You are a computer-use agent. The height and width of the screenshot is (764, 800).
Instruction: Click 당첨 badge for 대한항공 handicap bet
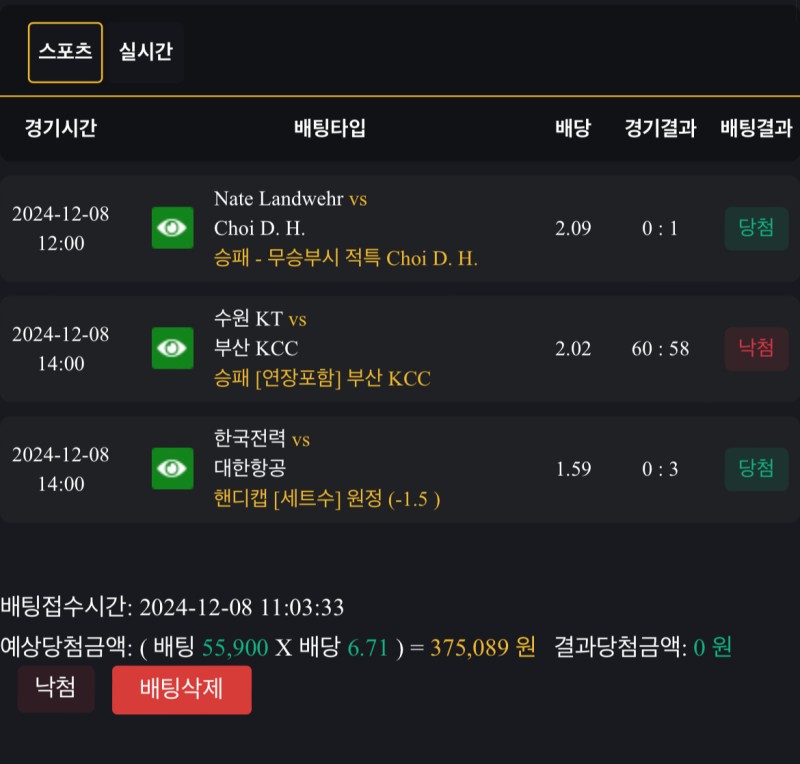click(756, 469)
